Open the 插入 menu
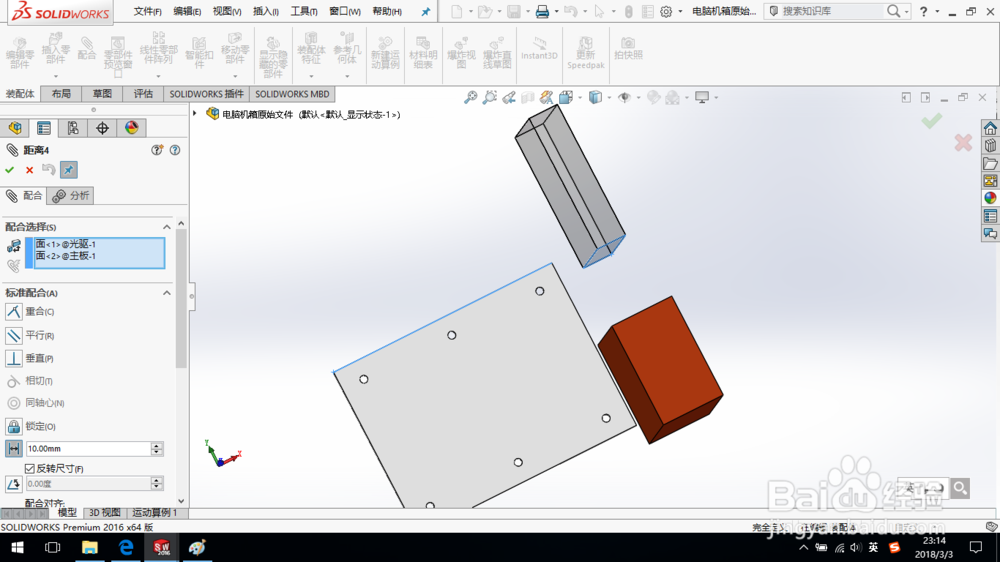The image size is (1000, 562). 265,11
